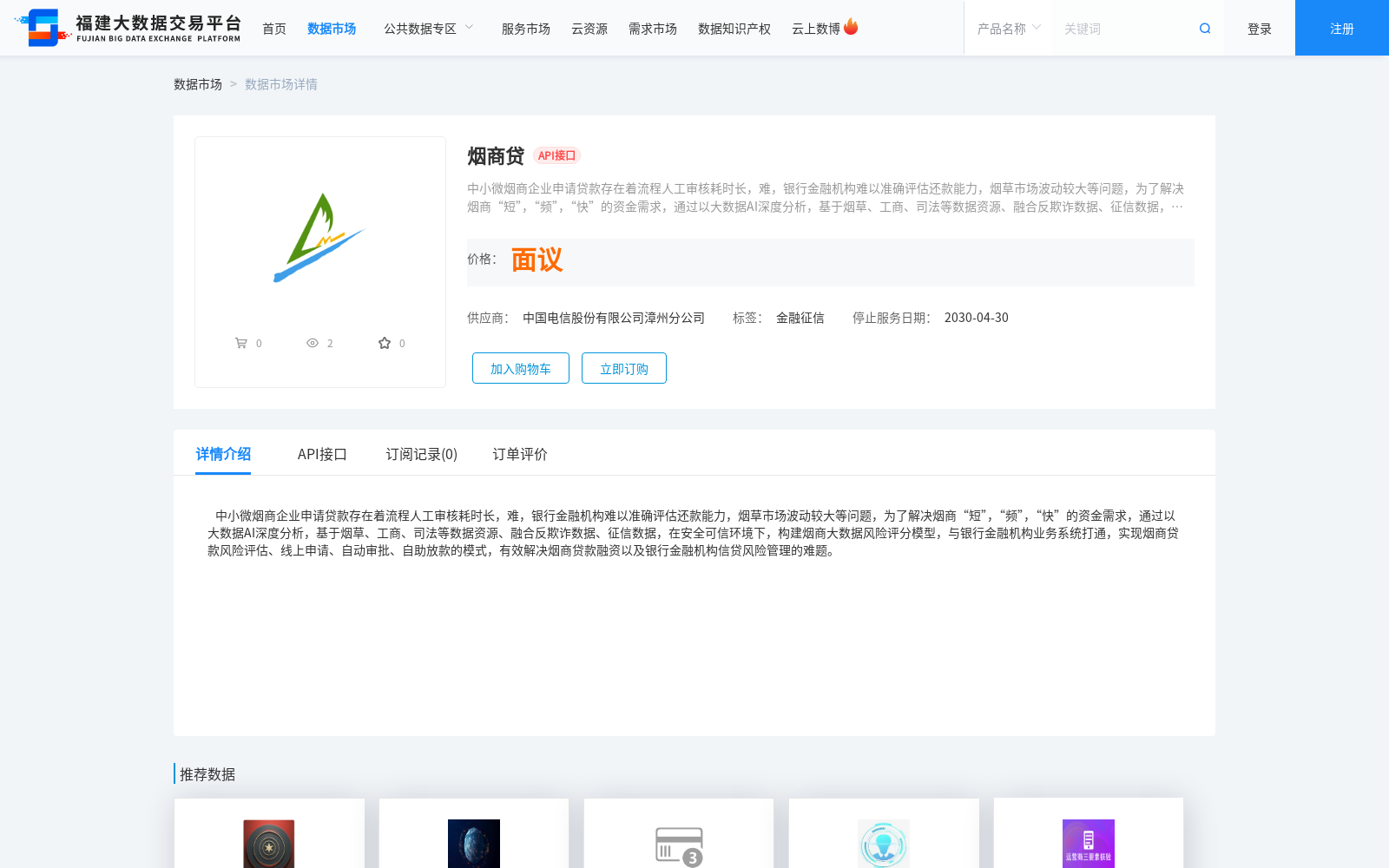Open the 产品名称 search type dropdown

click(x=1009, y=29)
